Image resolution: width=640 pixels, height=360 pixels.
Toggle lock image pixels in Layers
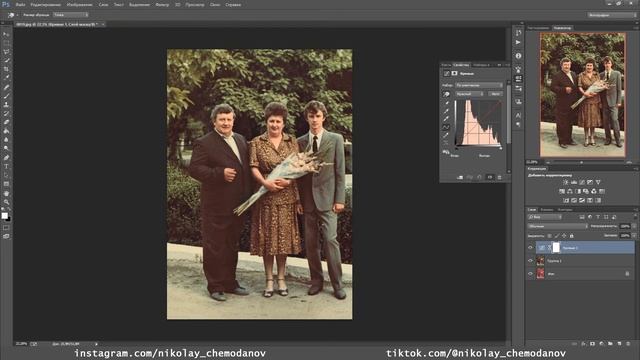[x=557, y=236]
